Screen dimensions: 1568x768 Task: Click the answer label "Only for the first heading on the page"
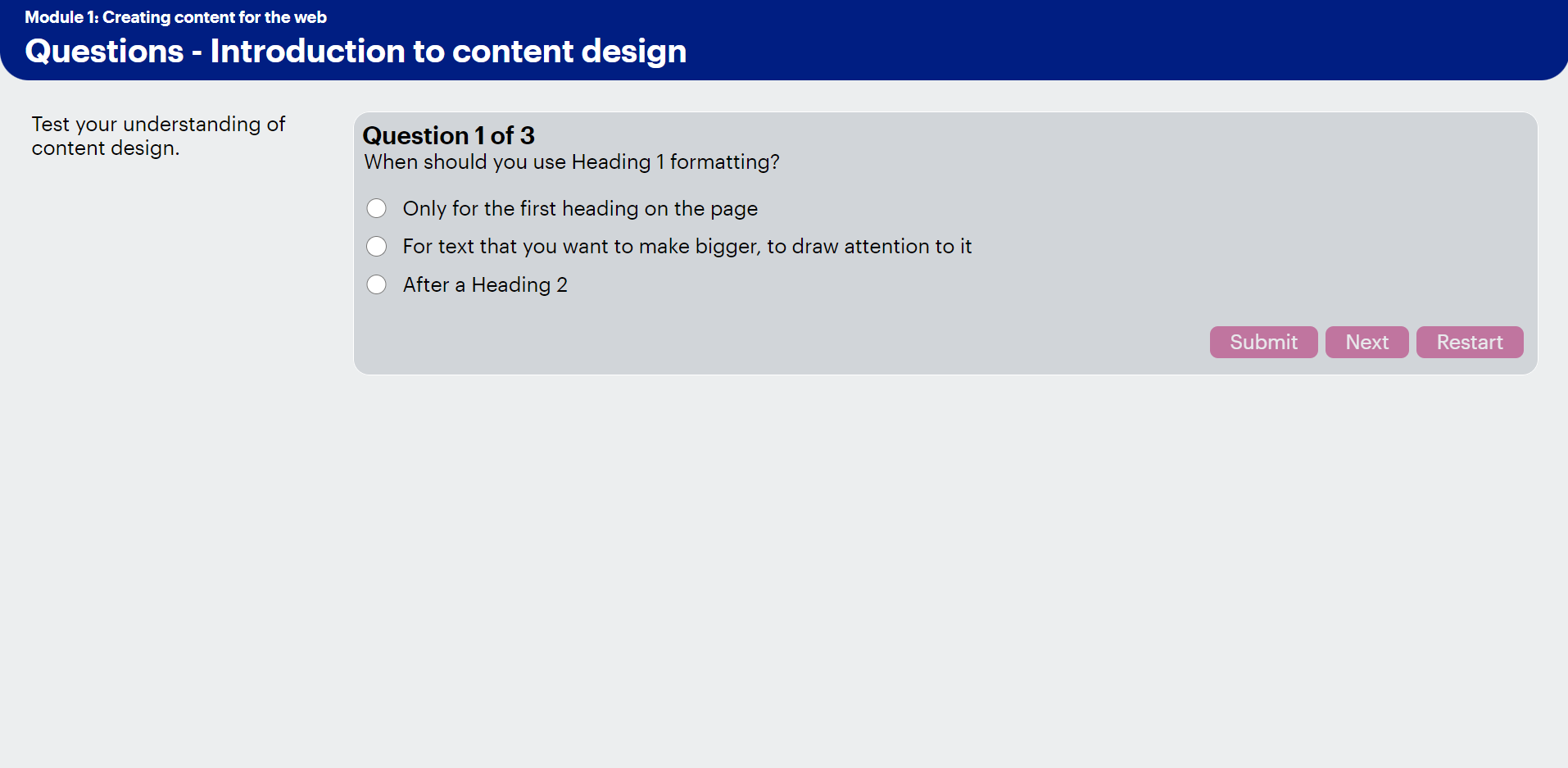pos(580,209)
